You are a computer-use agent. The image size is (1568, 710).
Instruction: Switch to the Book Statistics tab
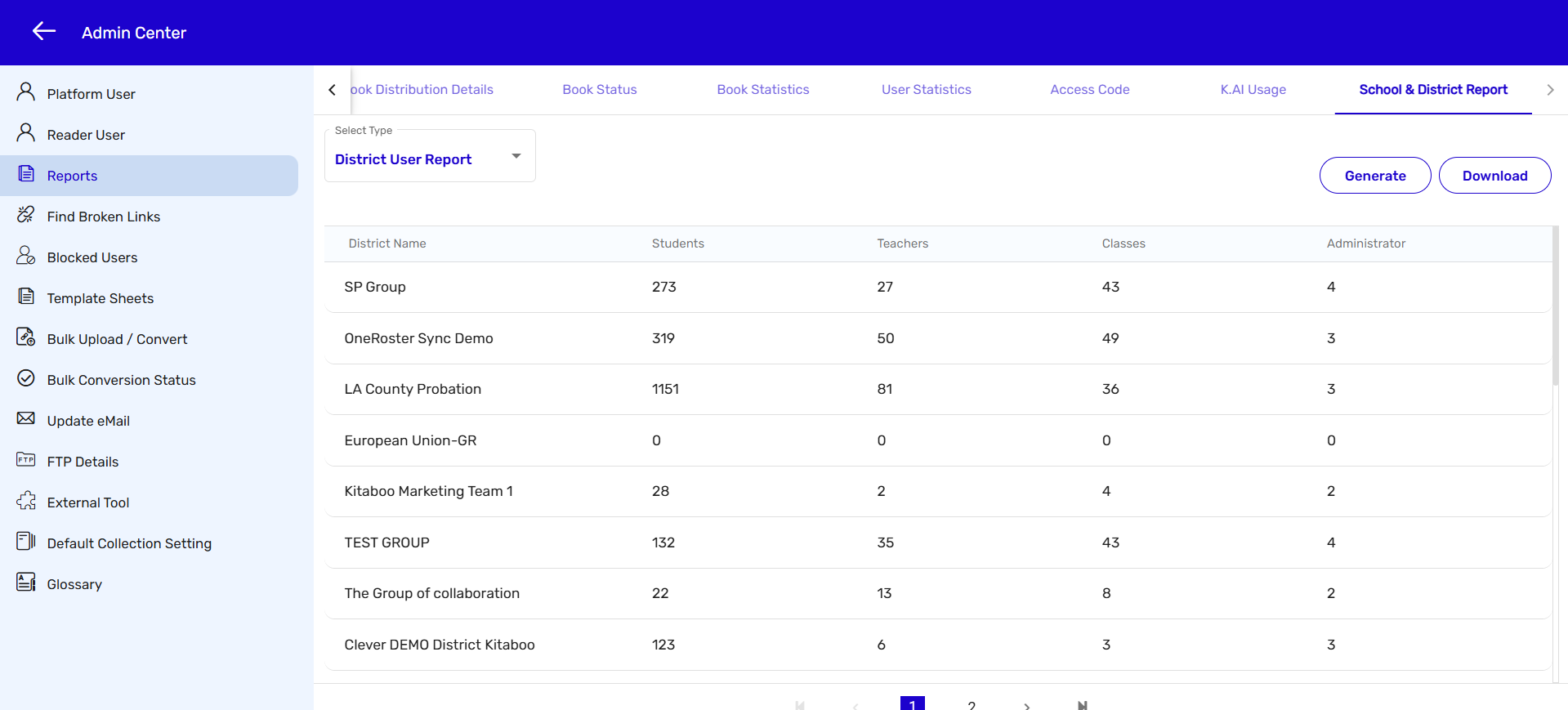click(x=762, y=90)
